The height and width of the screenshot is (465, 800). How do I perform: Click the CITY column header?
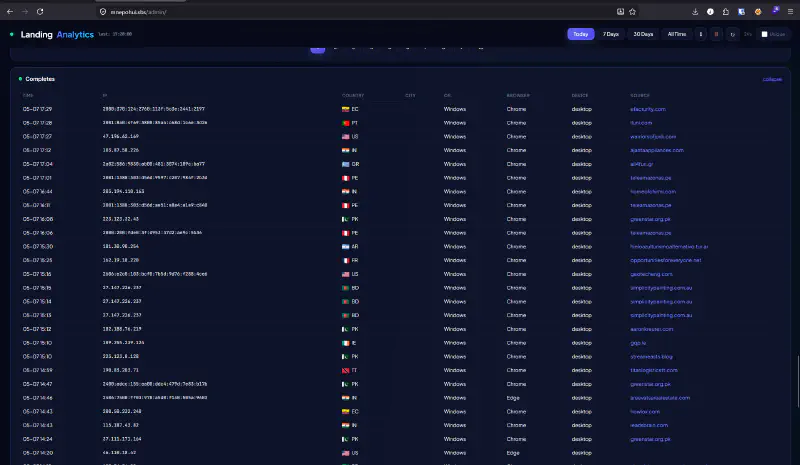(410, 95)
